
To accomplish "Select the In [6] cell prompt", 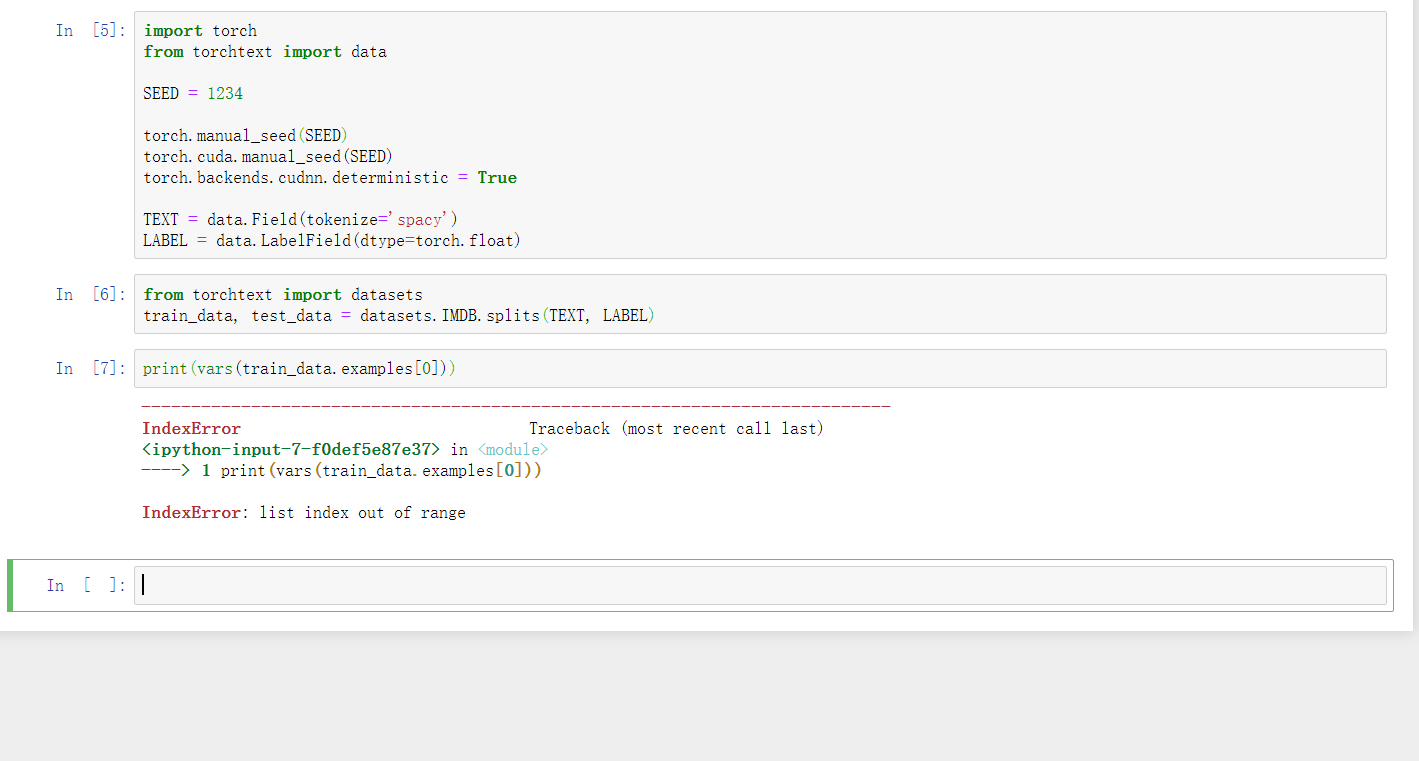I will coord(90,294).
